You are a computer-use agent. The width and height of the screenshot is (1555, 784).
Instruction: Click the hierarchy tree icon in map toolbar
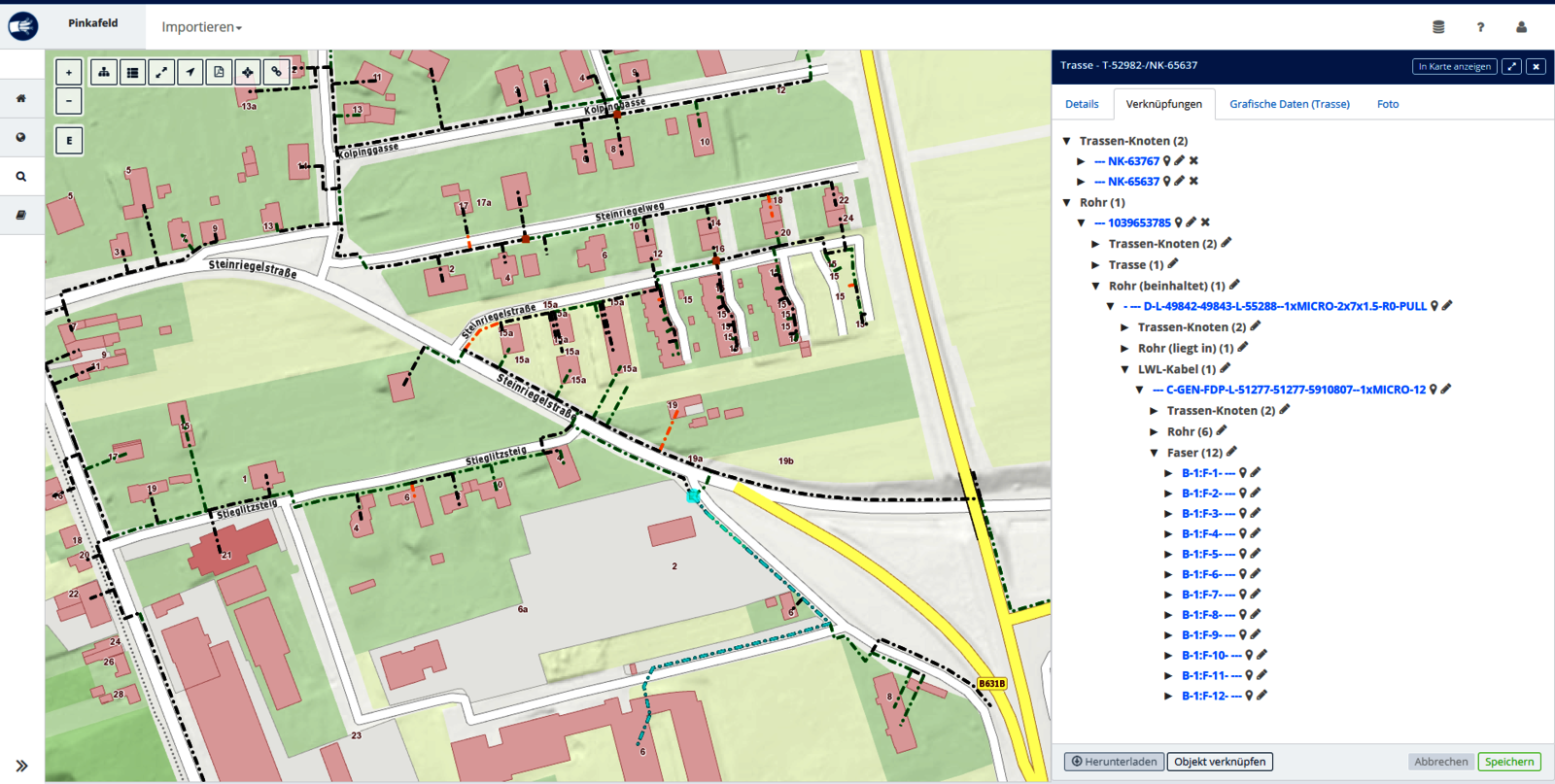tap(104, 72)
